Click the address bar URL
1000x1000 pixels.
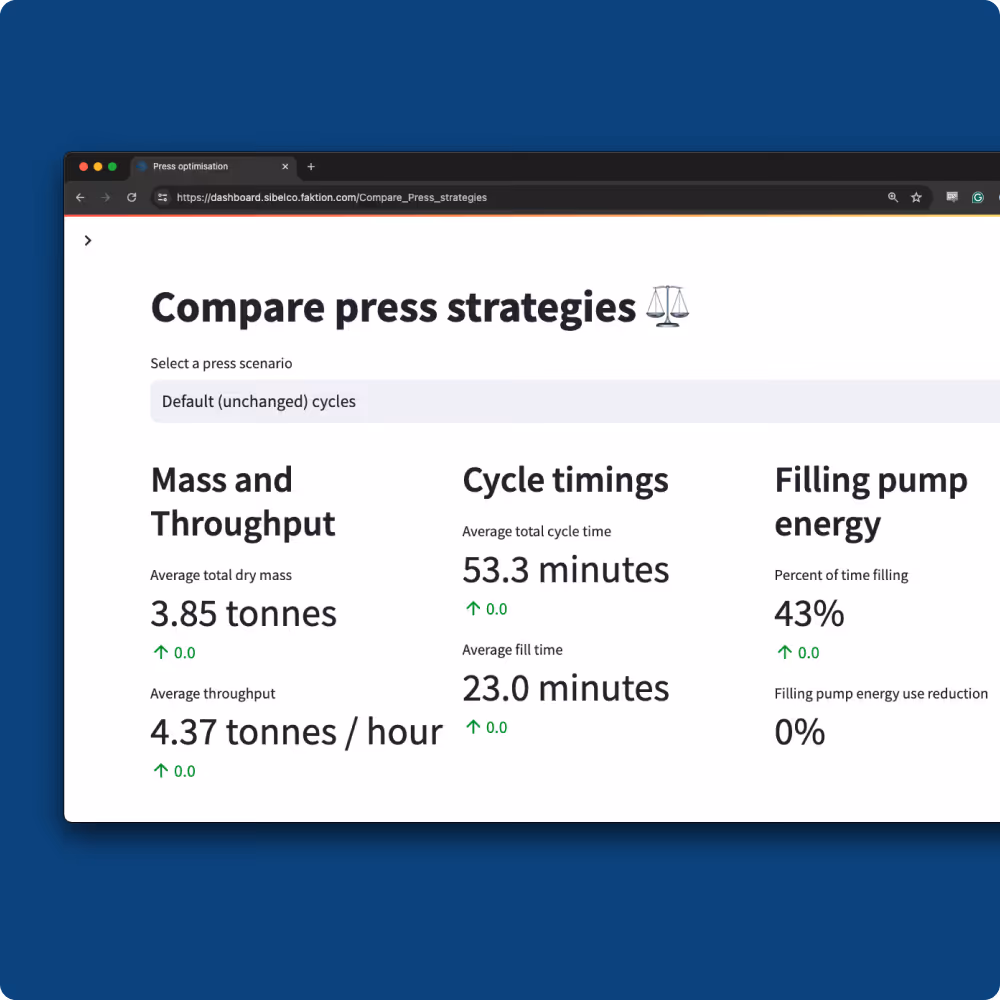(x=332, y=198)
